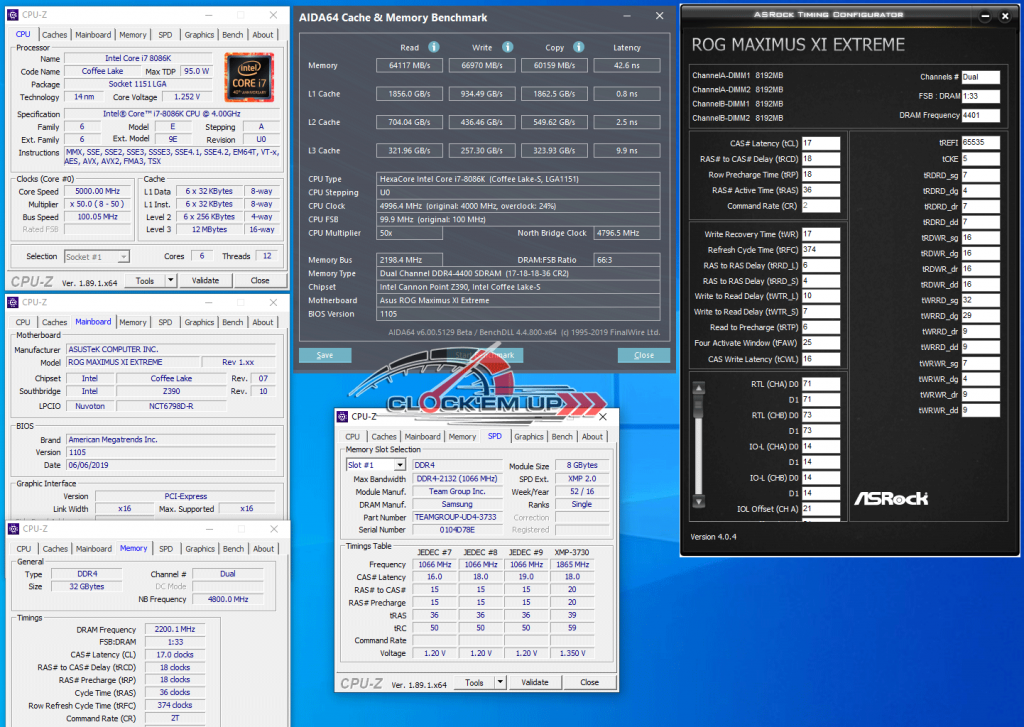
Task: Select the Graphics tab in Mainboard CPU-Z window
Action: [x=199, y=323]
